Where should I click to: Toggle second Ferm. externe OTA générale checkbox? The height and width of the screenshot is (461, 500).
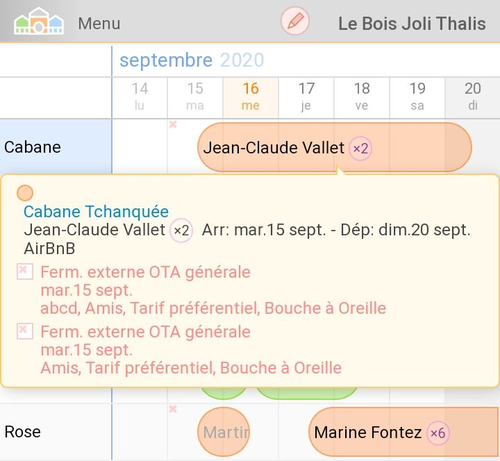point(25,331)
